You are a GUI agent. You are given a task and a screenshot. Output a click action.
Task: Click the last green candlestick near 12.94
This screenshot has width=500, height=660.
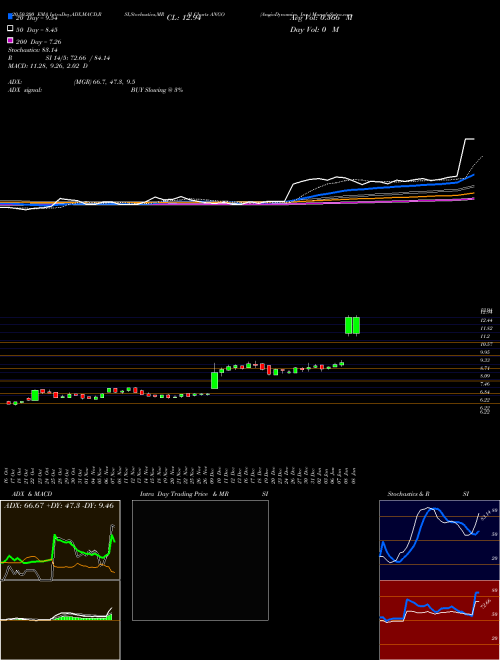pos(356,326)
